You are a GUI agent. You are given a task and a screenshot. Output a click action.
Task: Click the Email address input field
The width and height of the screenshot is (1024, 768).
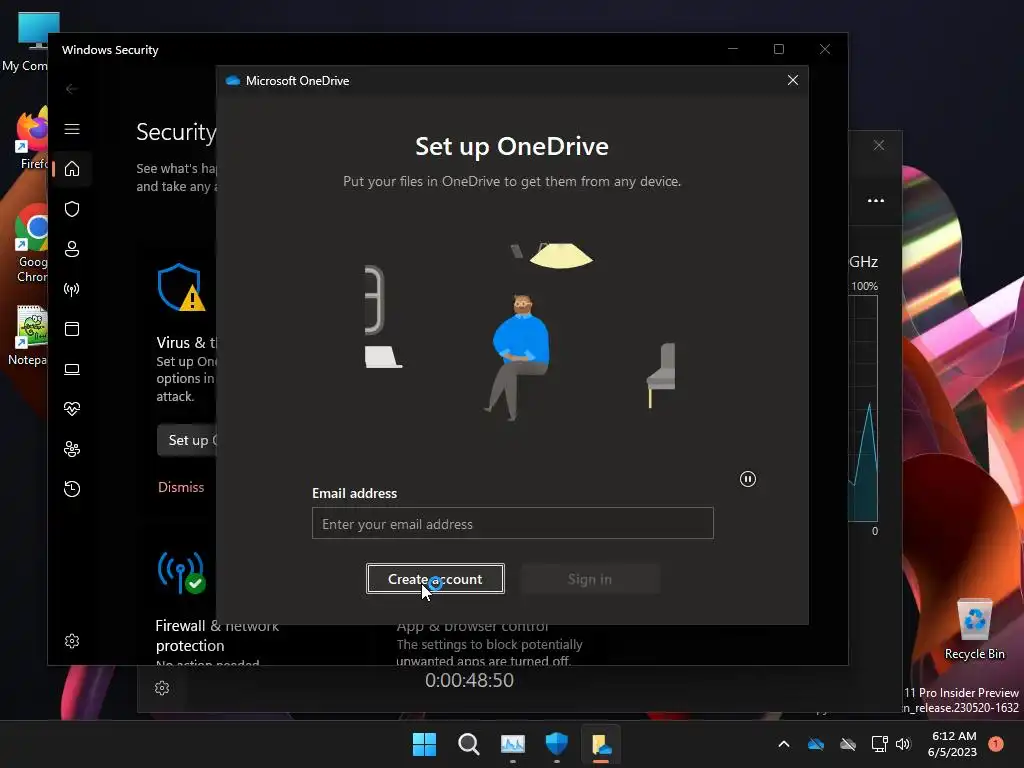pyautogui.click(x=513, y=523)
